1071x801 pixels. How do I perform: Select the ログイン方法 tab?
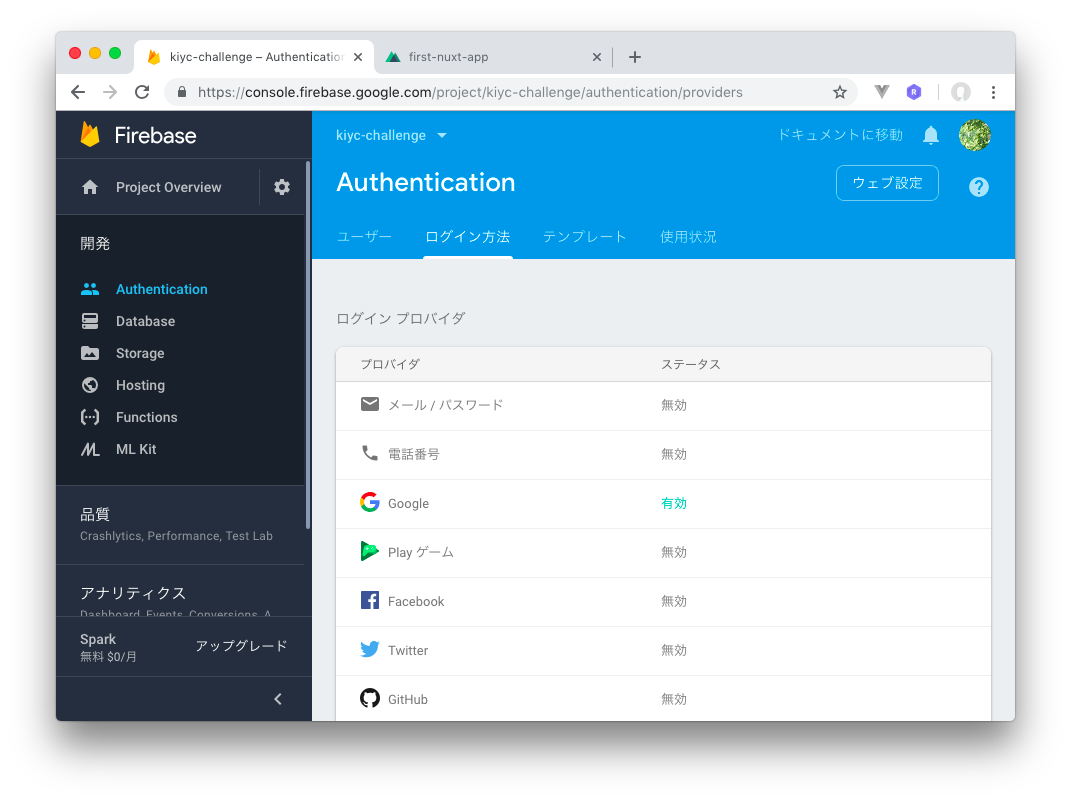[x=468, y=237]
